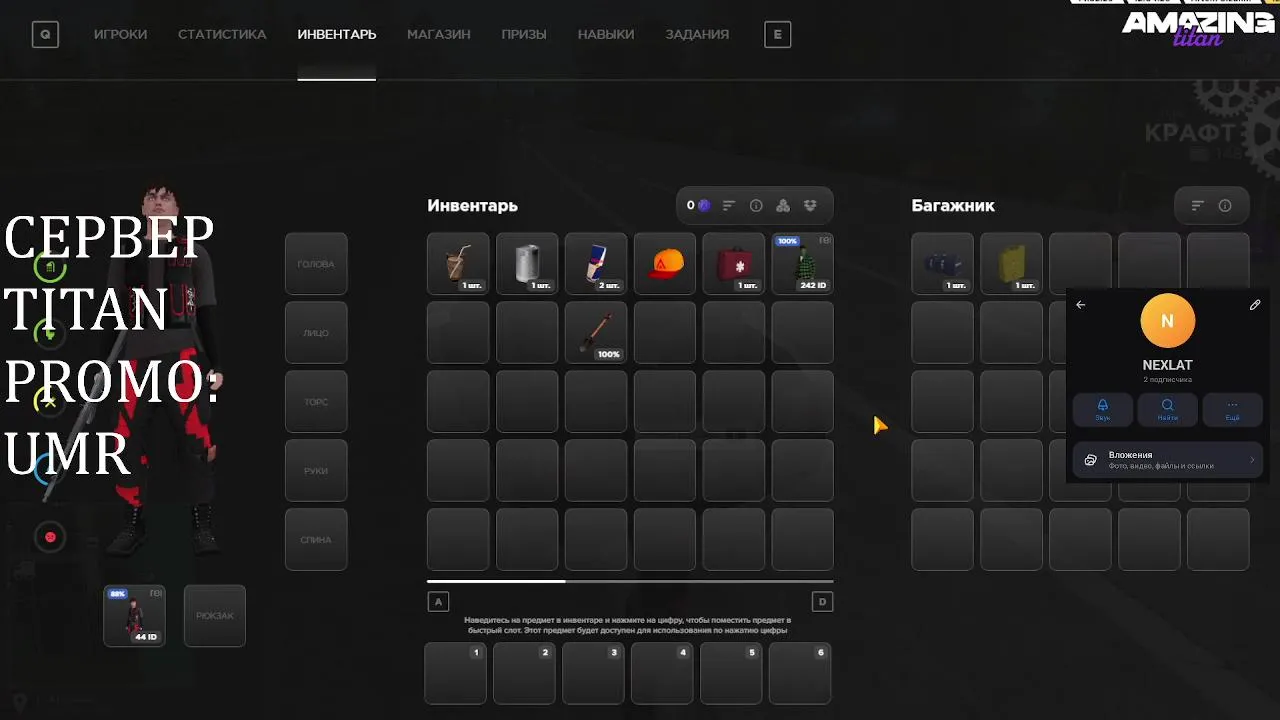Viewport: 1280px width, 720px height.
Task: Select the orange cap item
Action: tap(665, 264)
